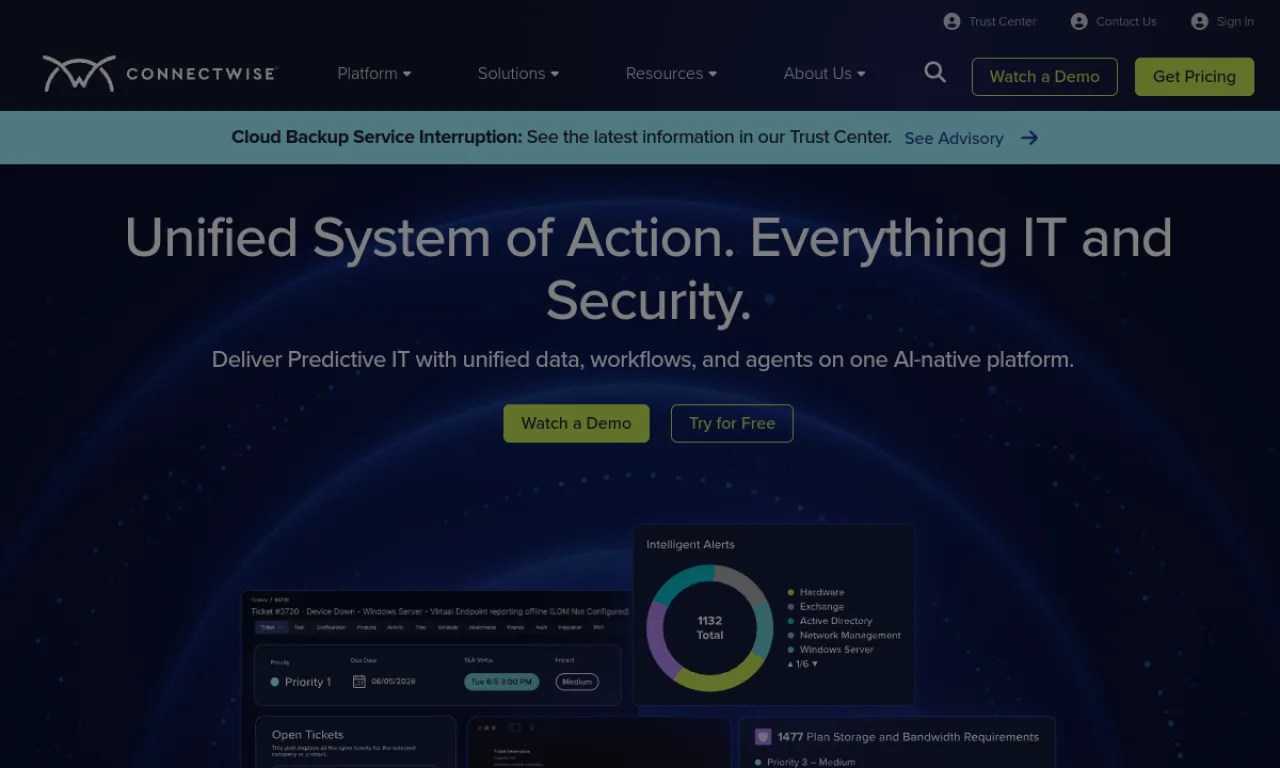Click the "Medium" impact pill
The width and height of the screenshot is (1280, 768).
pyautogui.click(x=577, y=682)
